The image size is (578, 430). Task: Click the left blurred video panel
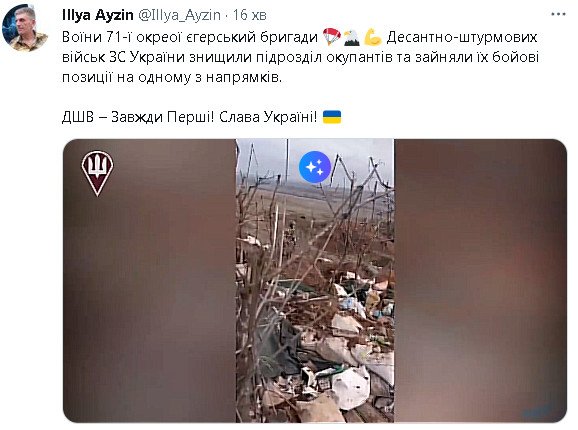[149, 281]
